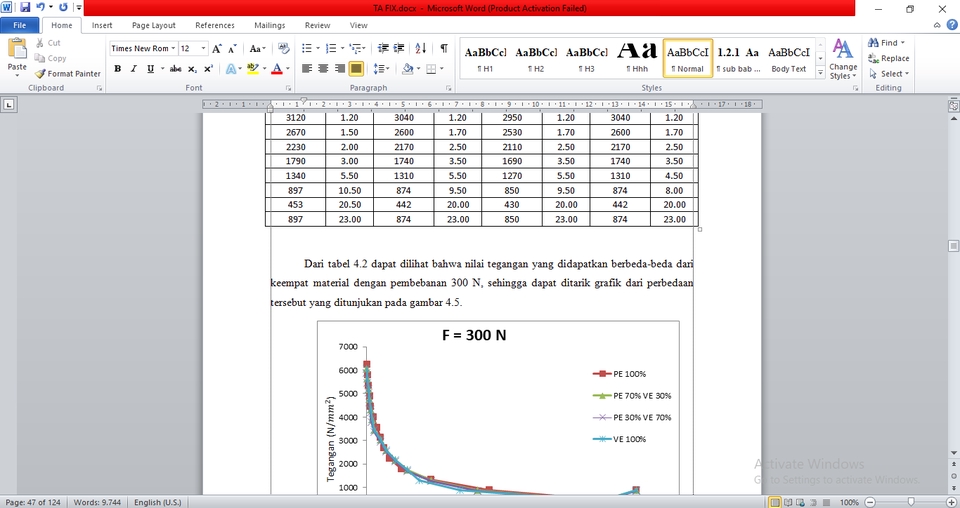
Task: Apply strikethrough formatting
Action: point(175,69)
